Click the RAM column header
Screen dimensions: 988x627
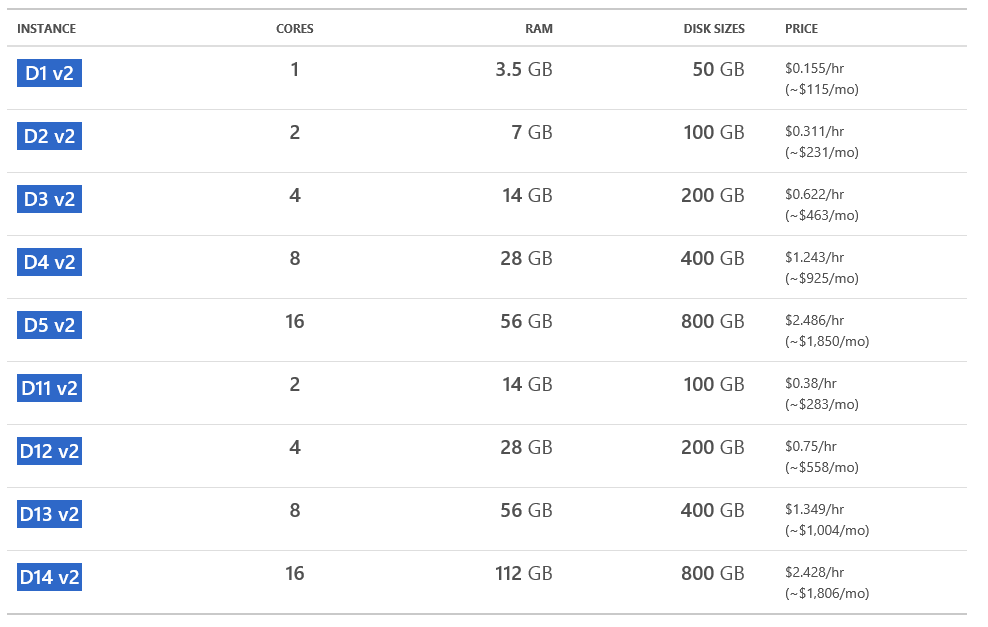pyautogui.click(x=538, y=29)
